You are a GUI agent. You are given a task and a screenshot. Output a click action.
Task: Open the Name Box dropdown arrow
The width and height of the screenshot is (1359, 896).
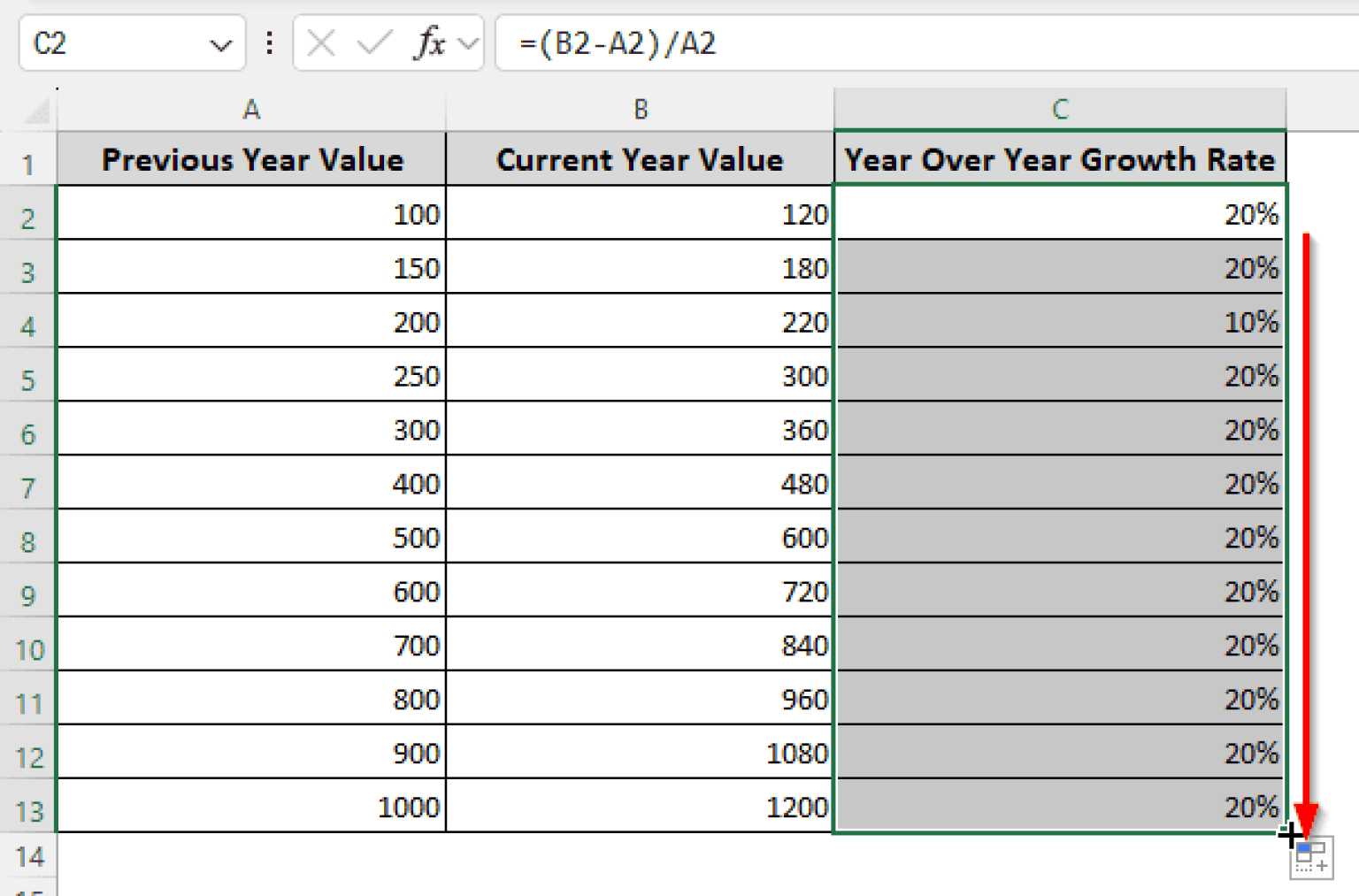pos(221,43)
